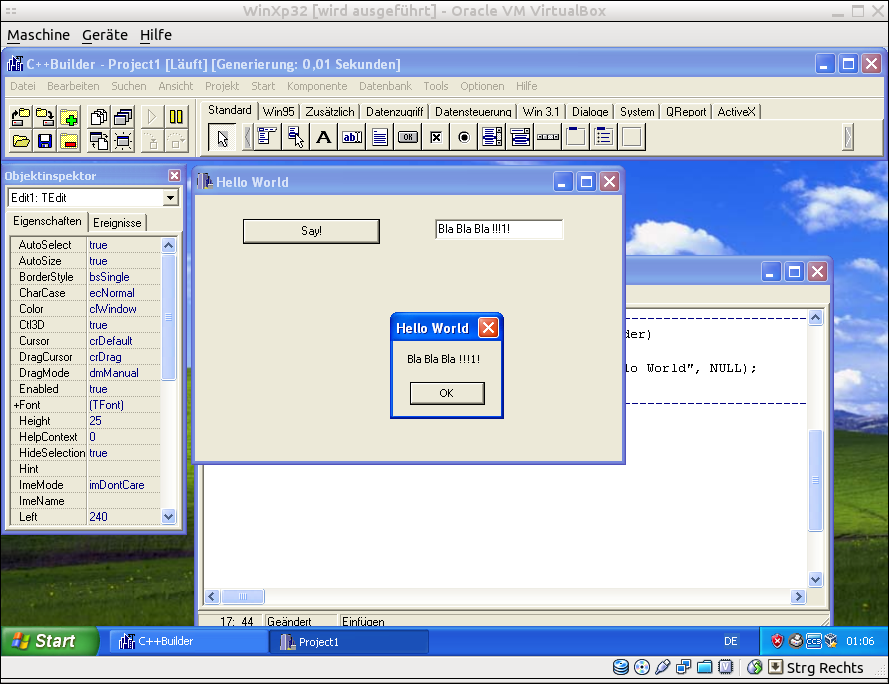This screenshot has width=889, height=684.
Task: Choose the Edit component icon
Action: pyautogui.click(x=352, y=137)
